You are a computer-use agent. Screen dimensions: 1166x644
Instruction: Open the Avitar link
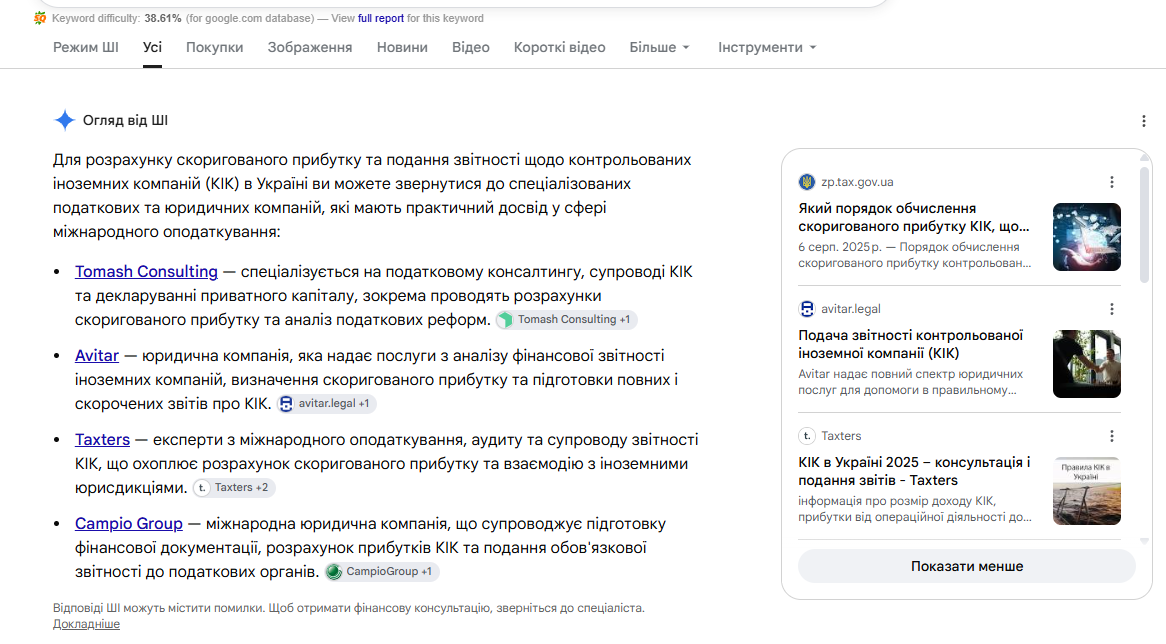[97, 355]
